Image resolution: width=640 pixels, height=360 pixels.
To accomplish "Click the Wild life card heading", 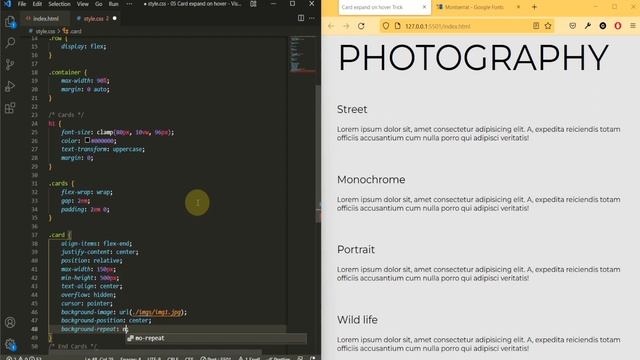I will (x=357, y=320).
